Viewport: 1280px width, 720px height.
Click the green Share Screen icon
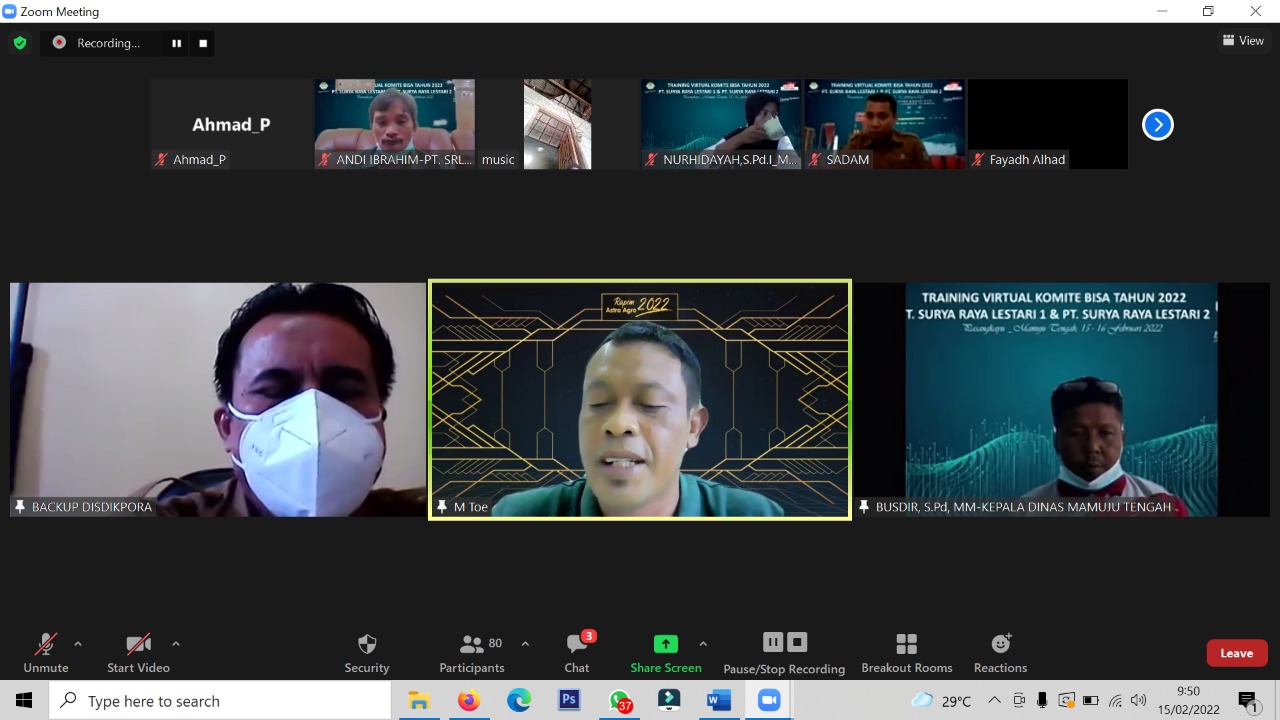665,644
